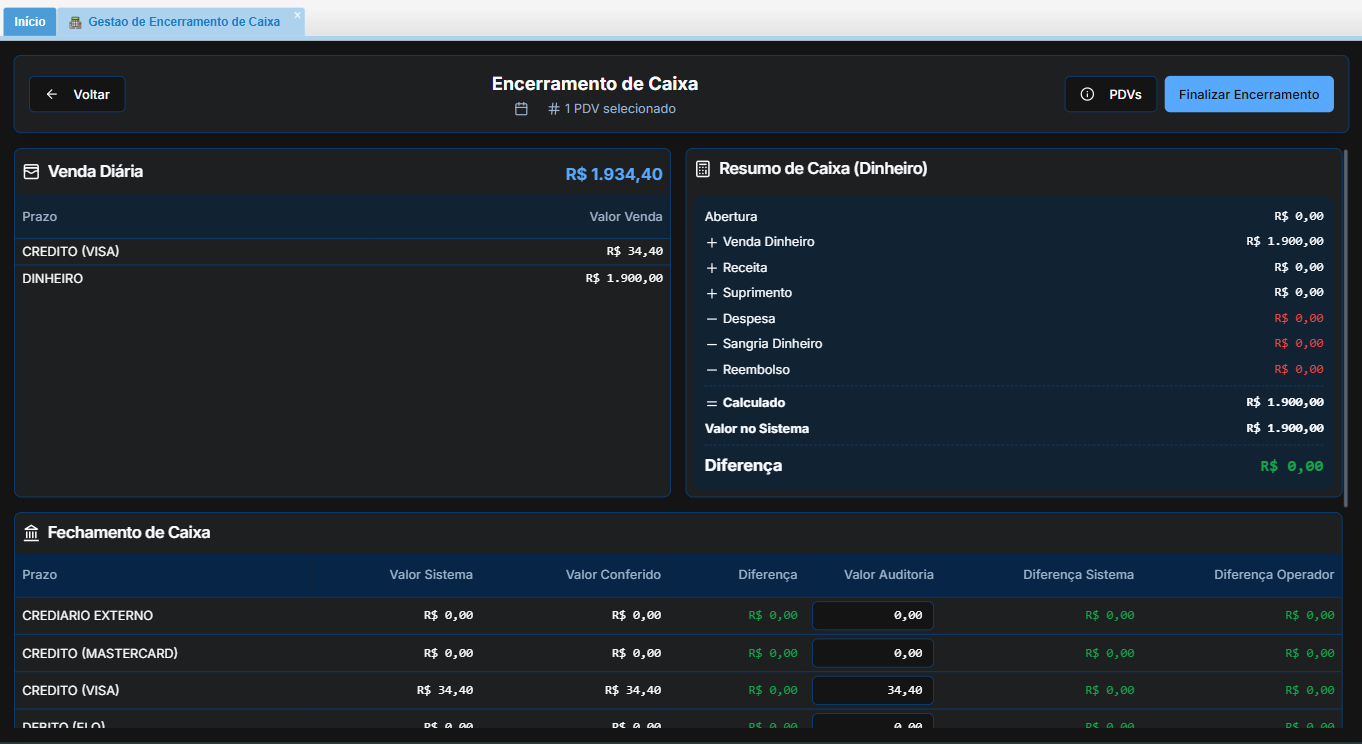Focus Valor Auditoria field for Credito (Mastercard)
This screenshot has height=744, width=1362.
[872, 653]
